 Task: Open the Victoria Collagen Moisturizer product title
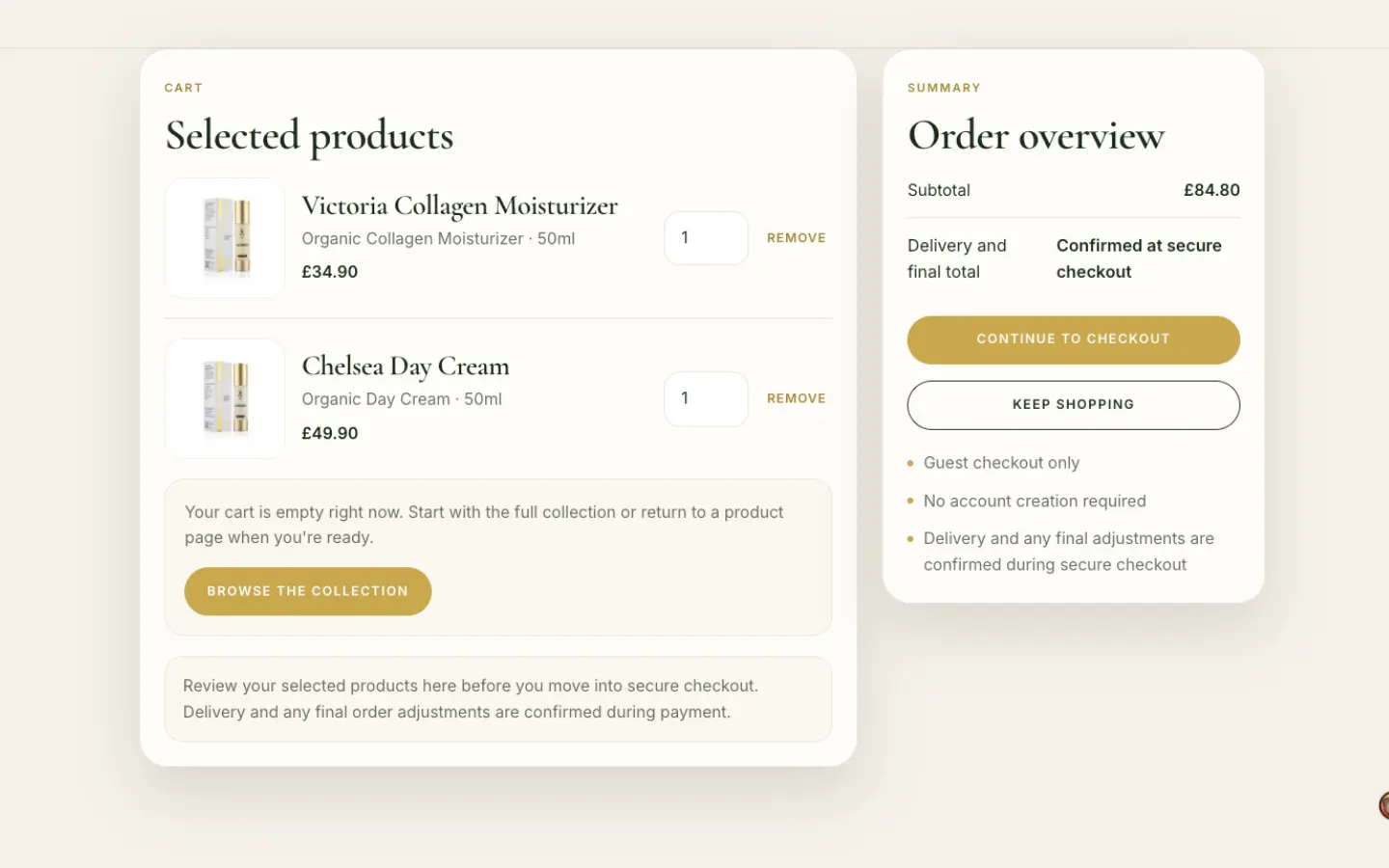[460, 205]
